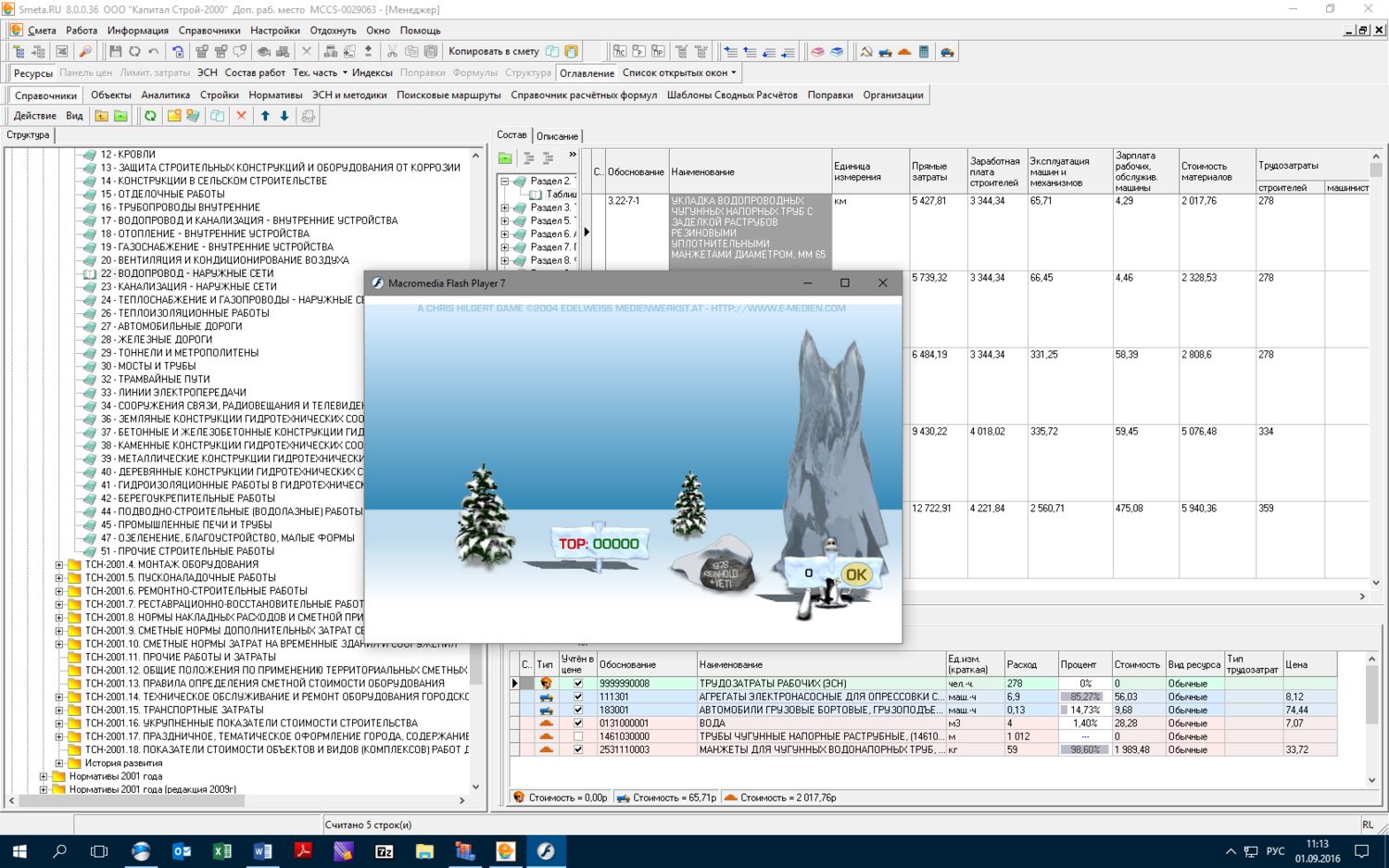Click the undo arrow toolbar icon
The width and height of the screenshot is (1389, 868).
[154, 52]
